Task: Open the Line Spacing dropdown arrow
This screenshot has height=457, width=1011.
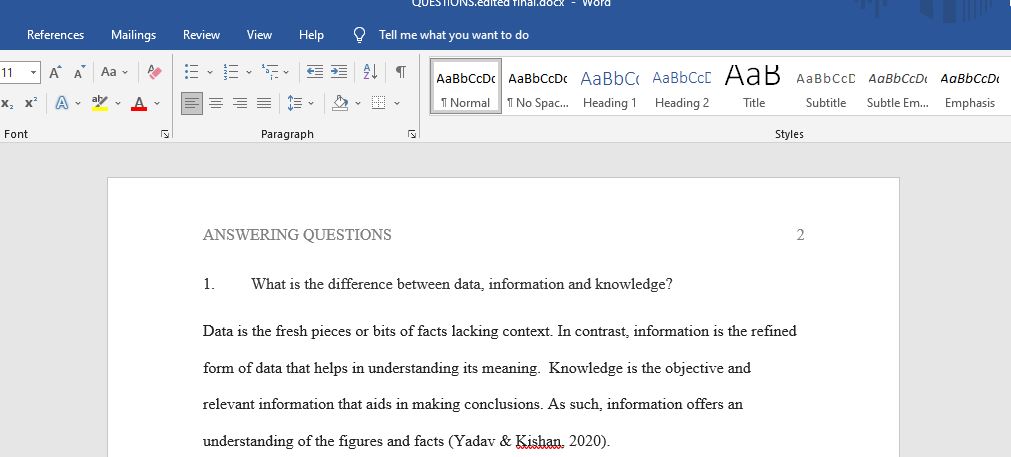Action: (311, 103)
